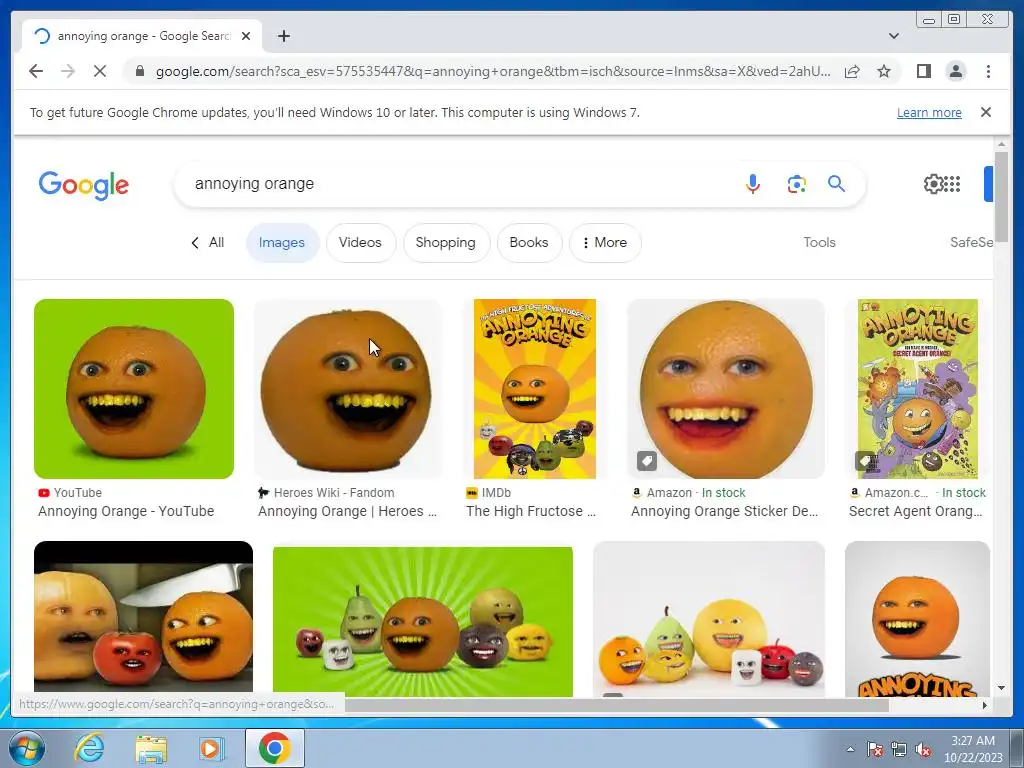Open the Tools options
1024x768 pixels.
point(819,242)
